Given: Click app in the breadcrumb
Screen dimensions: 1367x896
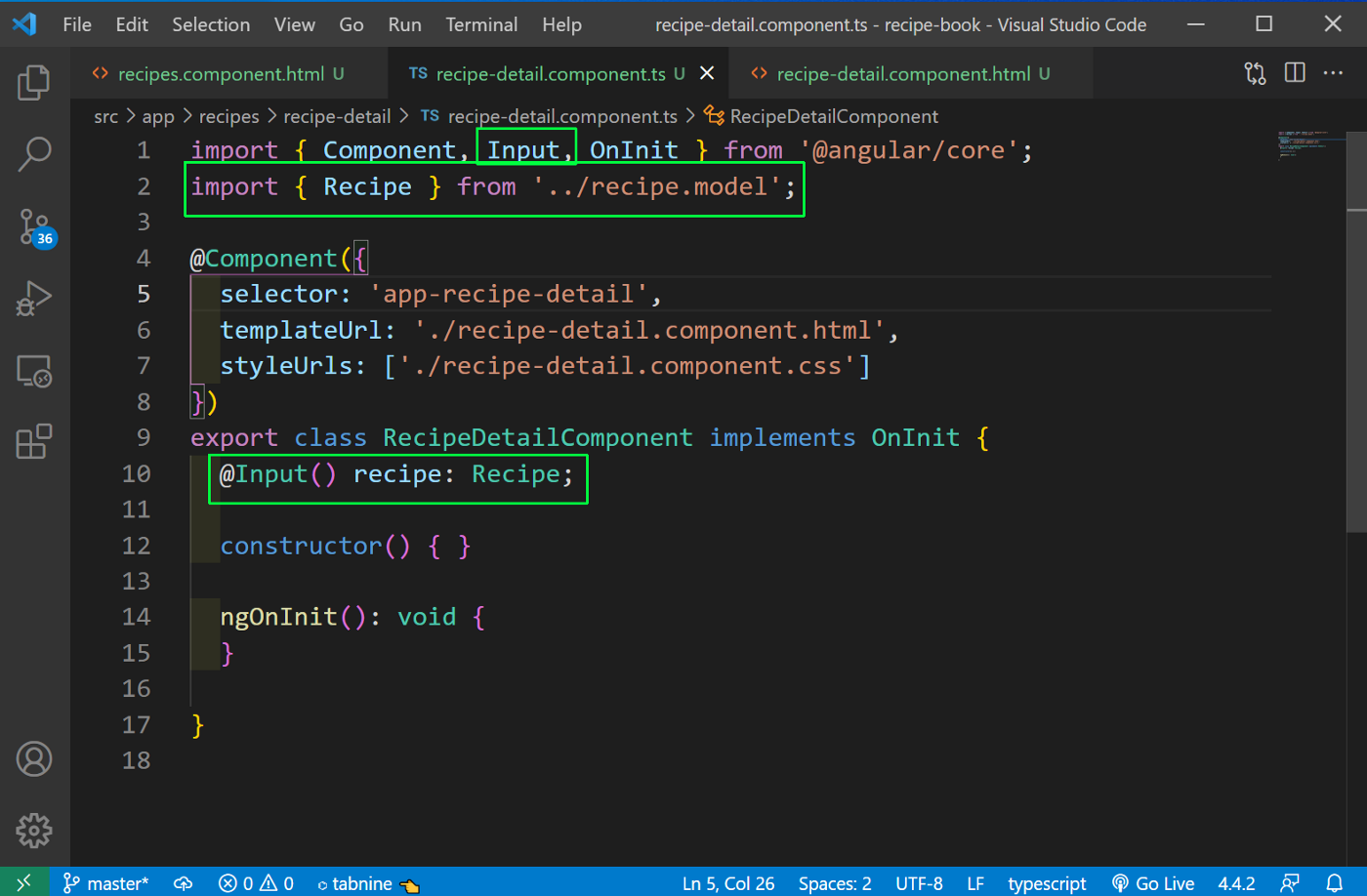Looking at the screenshot, I should 158,116.
